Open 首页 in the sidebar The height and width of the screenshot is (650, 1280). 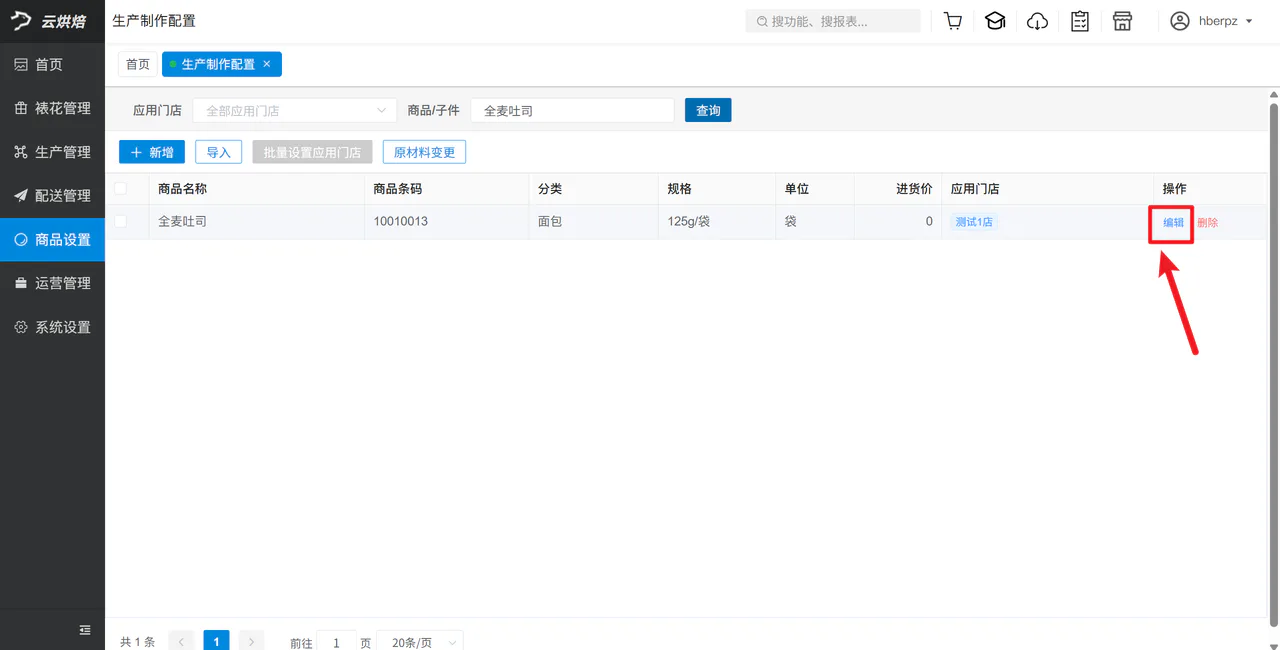[x=52, y=65]
